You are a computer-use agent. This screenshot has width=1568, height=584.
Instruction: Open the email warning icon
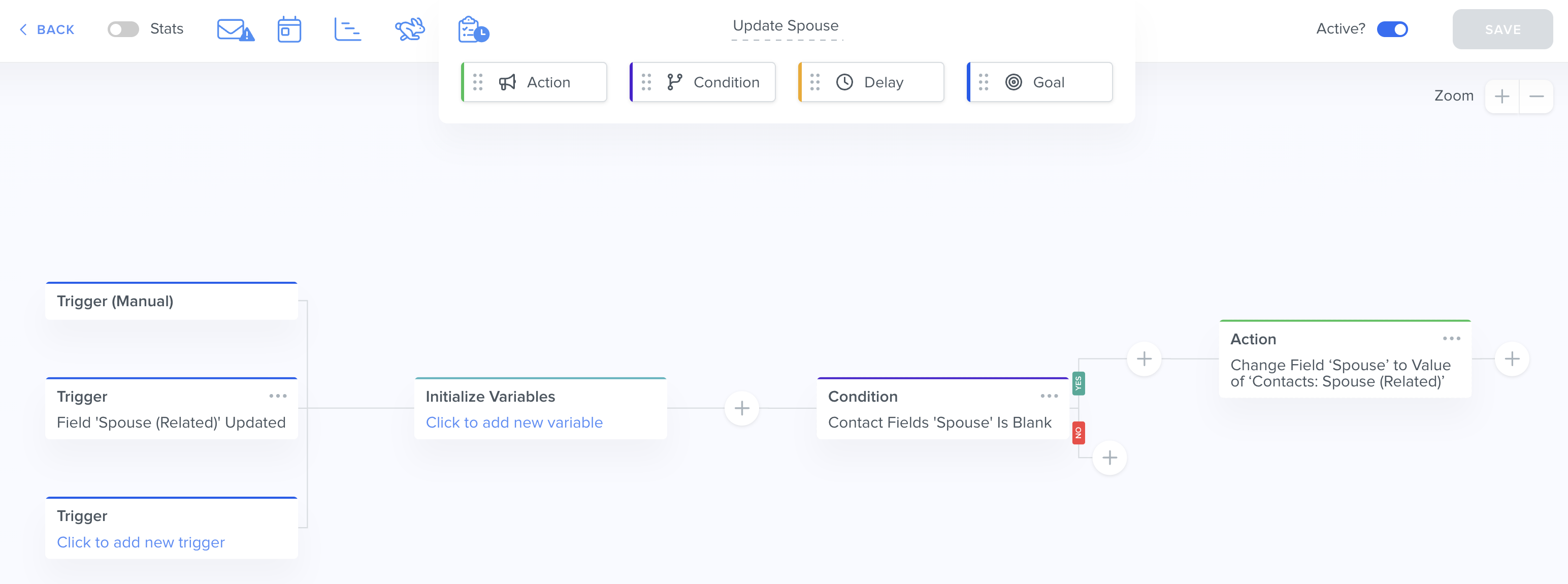[x=235, y=29]
